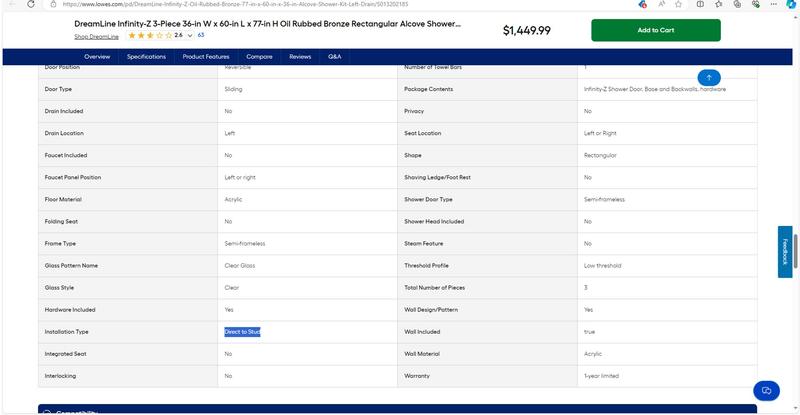
Task: Click the star rating of 2.6
Action: click(150, 35)
